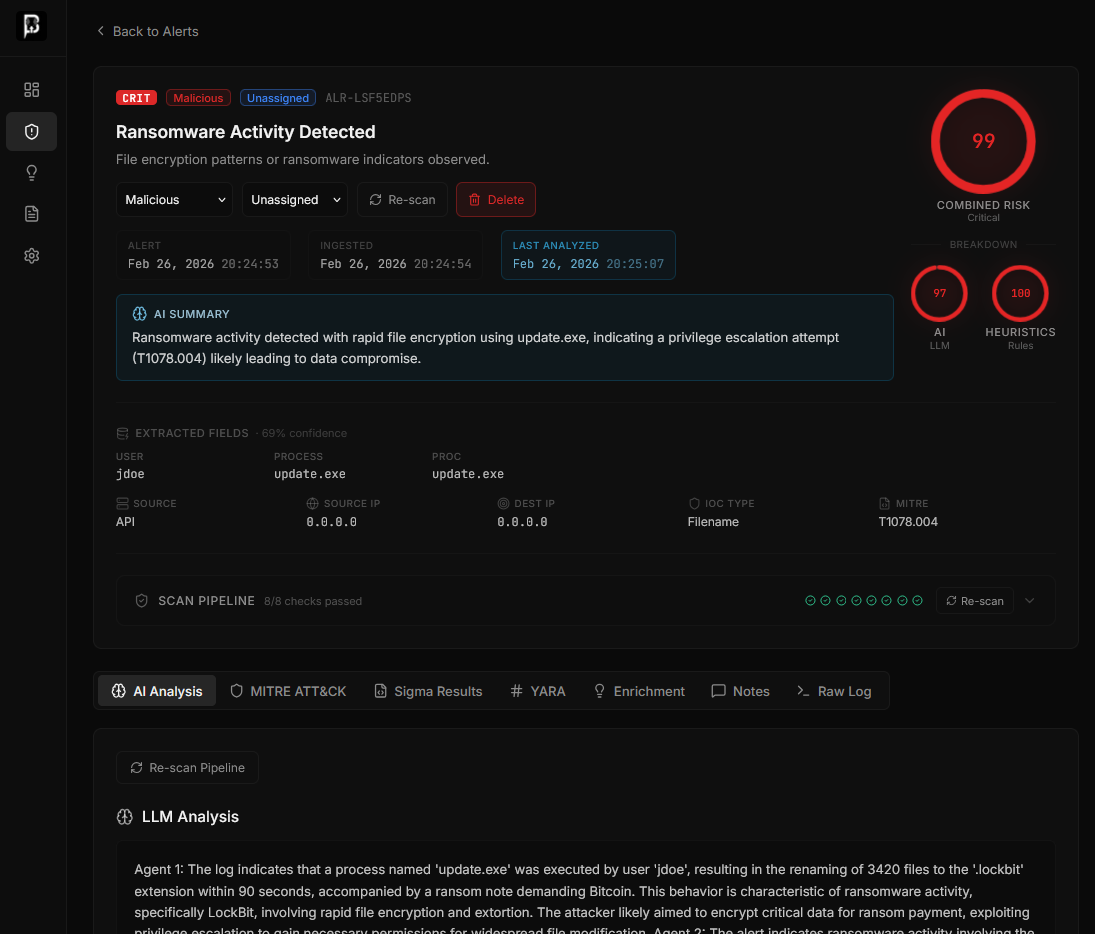The image size is (1095, 934).
Task: Click the Scan Pipeline shield check icon
Action: click(142, 601)
